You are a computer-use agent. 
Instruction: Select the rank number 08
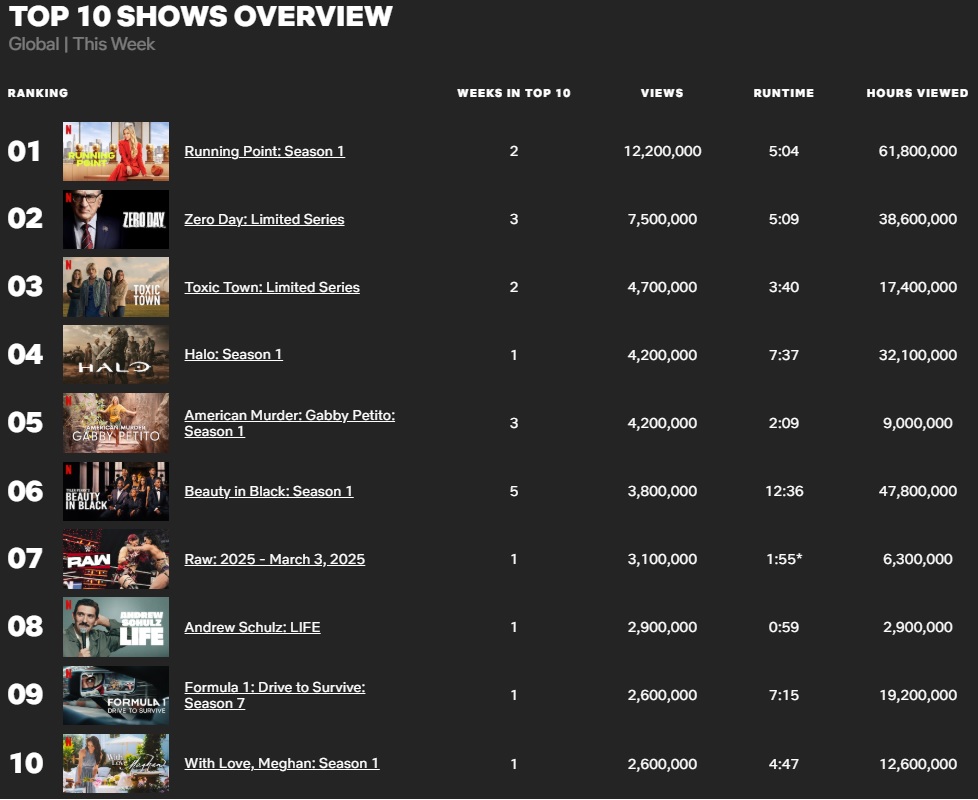coord(25,627)
